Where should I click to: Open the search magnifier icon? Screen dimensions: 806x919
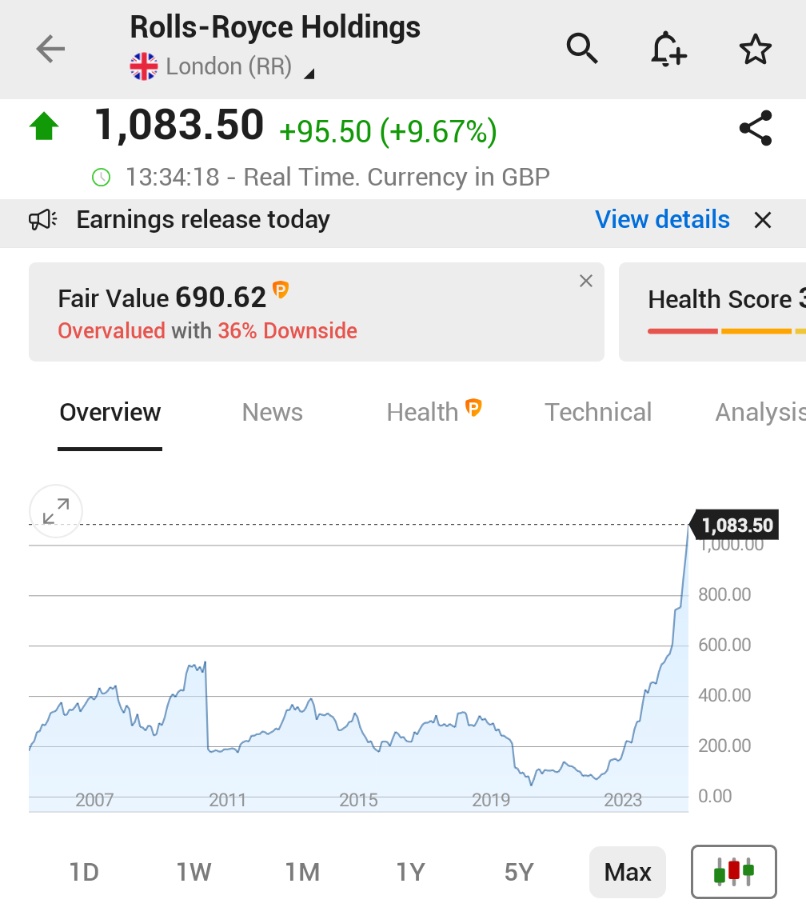[581, 49]
